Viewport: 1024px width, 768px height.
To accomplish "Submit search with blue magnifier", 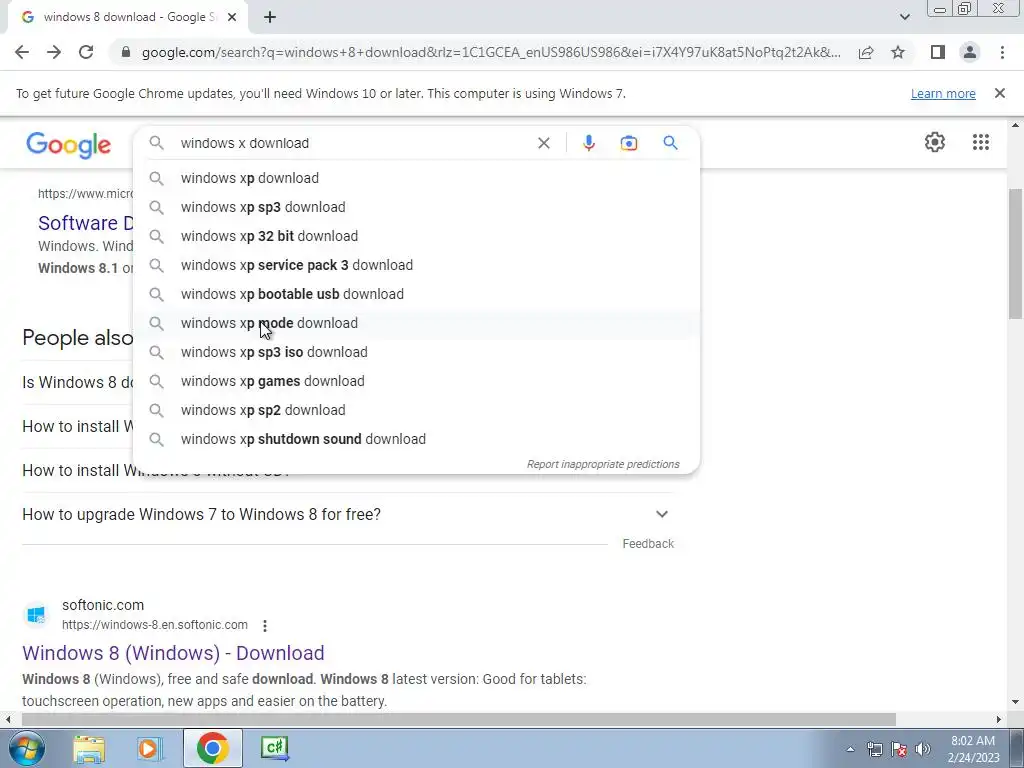I will click(x=670, y=142).
